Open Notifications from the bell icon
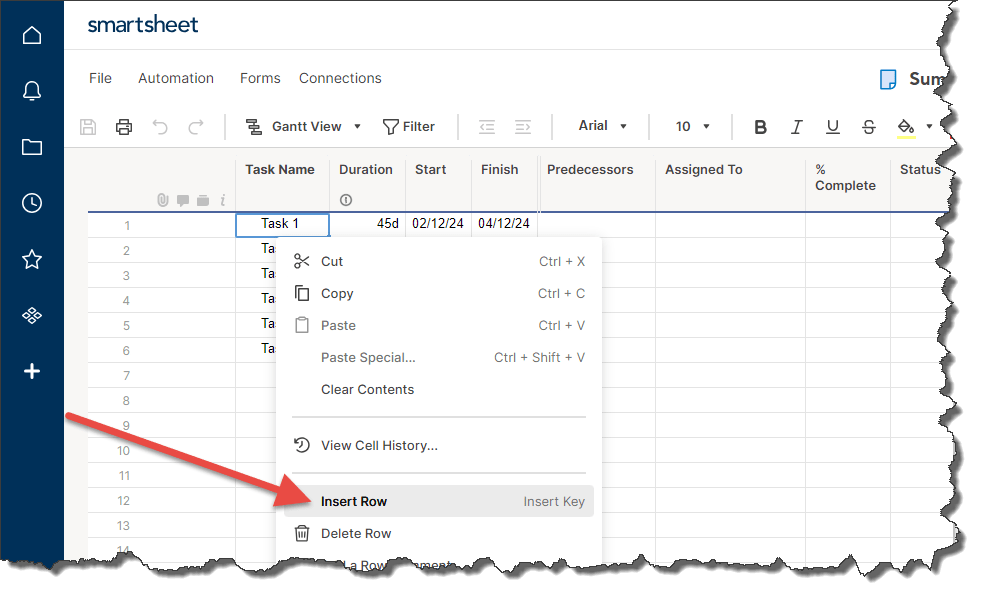The image size is (981, 598). tap(31, 90)
